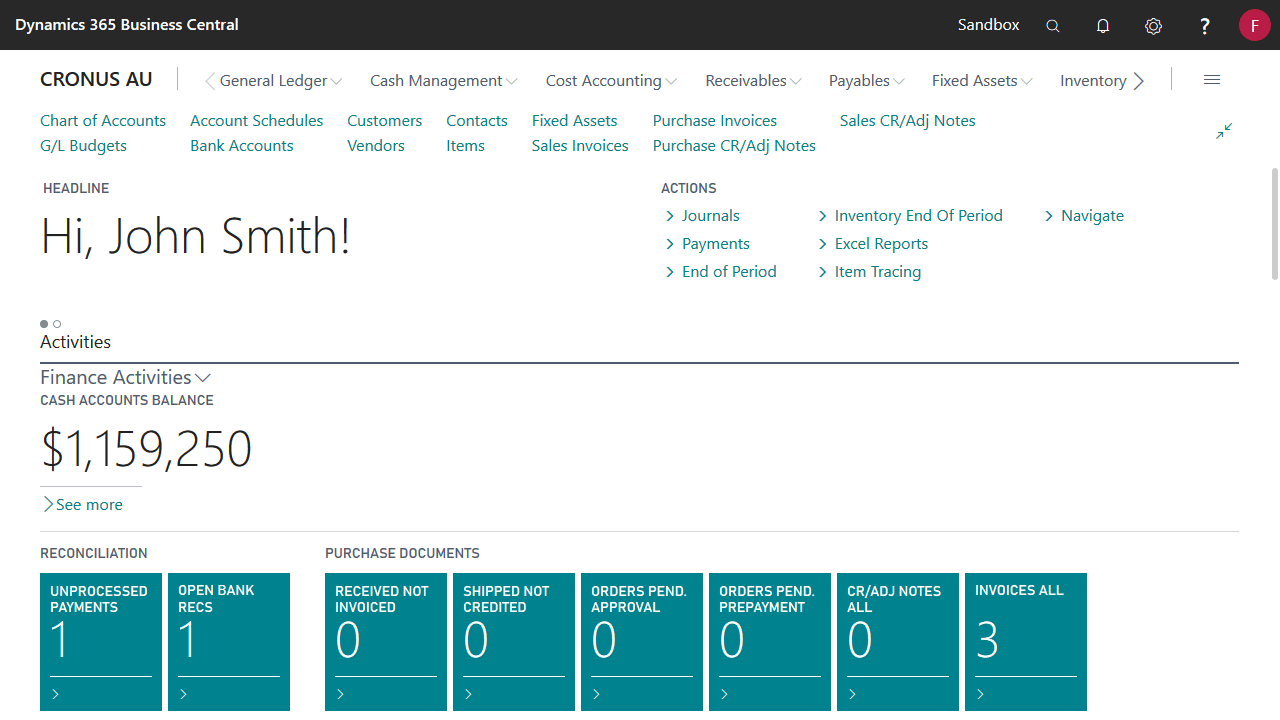Click the arrow on Unprocessed Payments tile
Image resolution: width=1280 pixels, height=720 pixels.
pyautogui.click(x=55, y=694)
